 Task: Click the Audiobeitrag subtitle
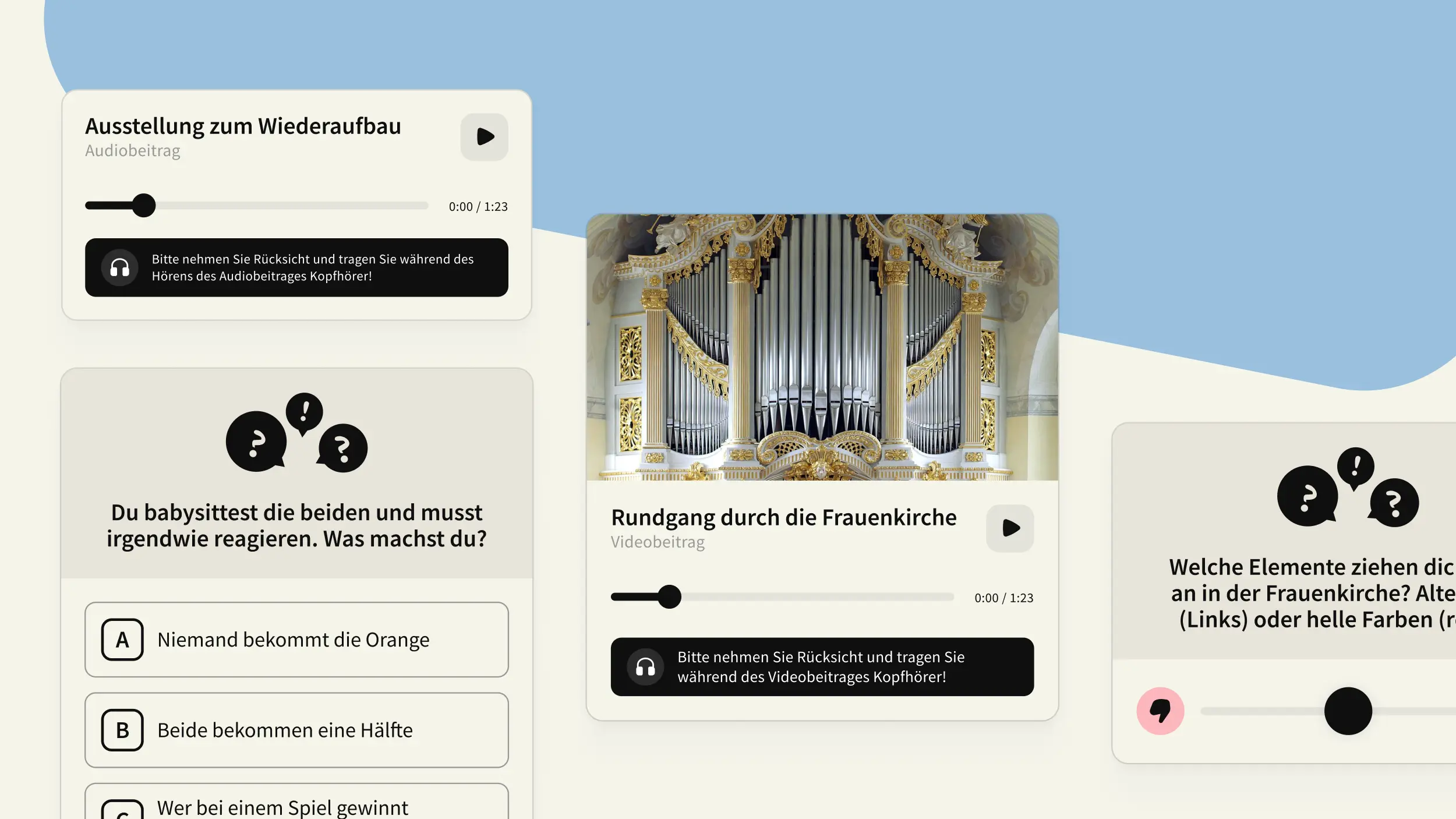[133, 151]
